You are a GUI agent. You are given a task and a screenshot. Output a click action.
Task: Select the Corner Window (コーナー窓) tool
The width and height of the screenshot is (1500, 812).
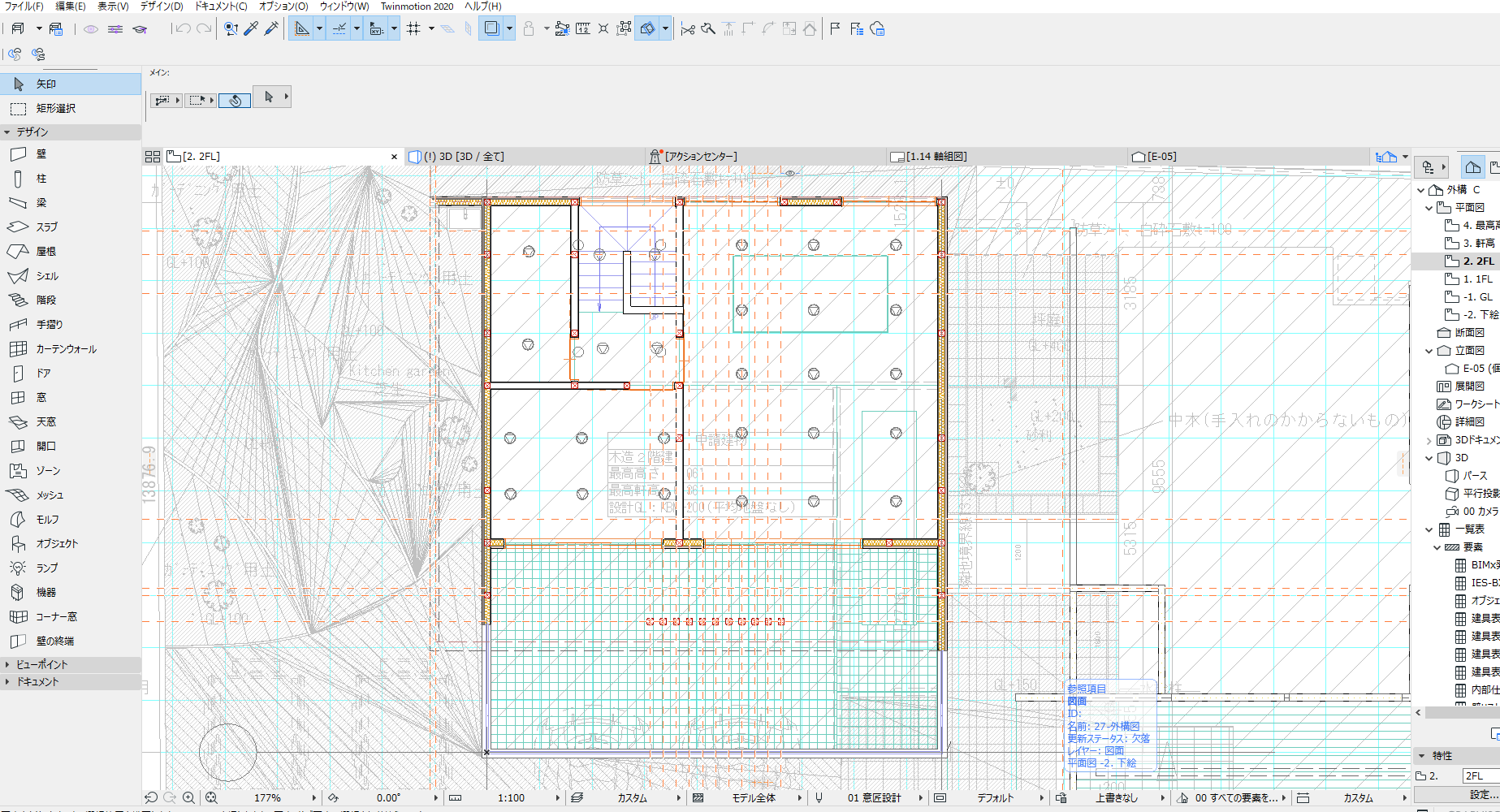click(71, 617)
